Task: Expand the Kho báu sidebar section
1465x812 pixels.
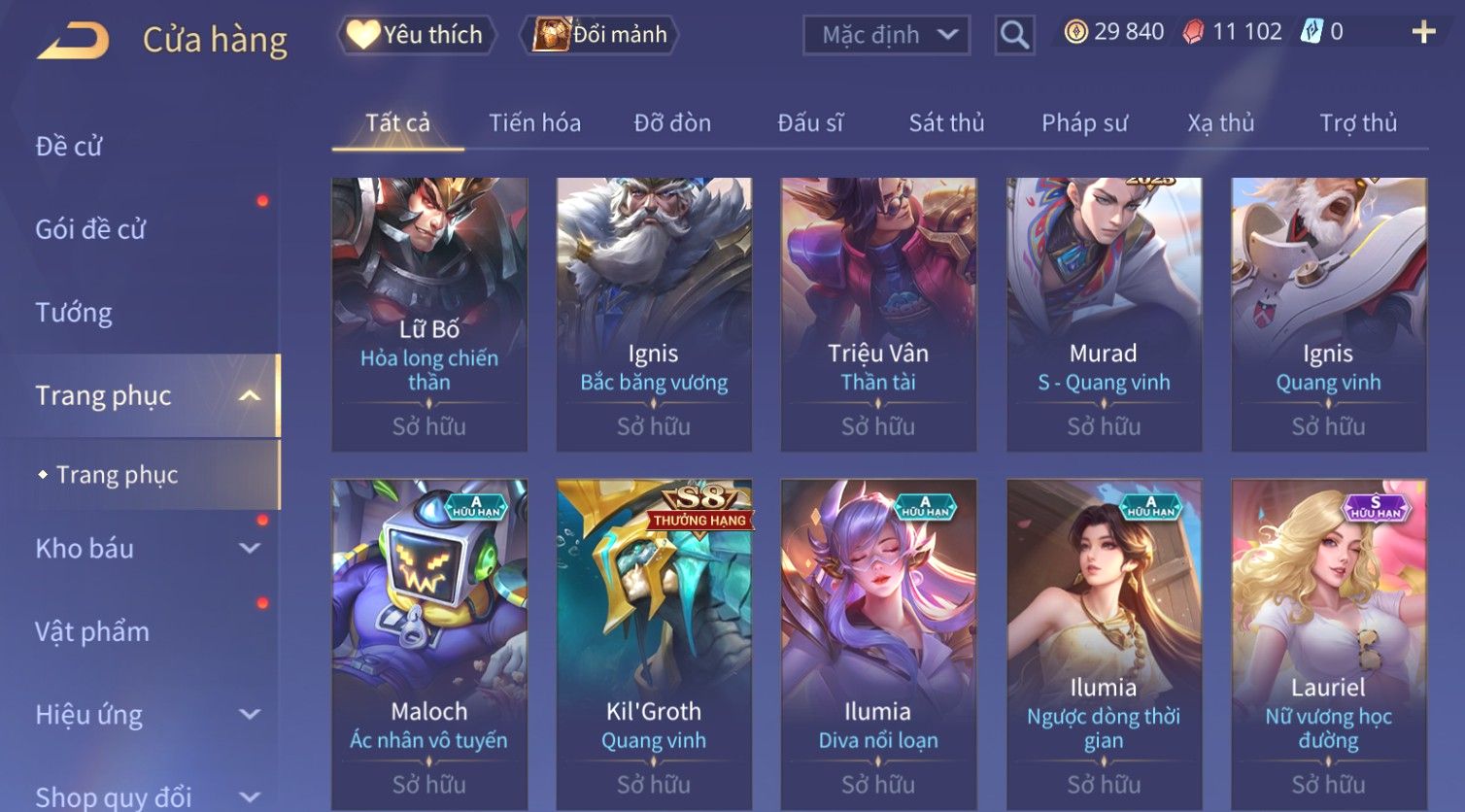Action: click(250, 548)
